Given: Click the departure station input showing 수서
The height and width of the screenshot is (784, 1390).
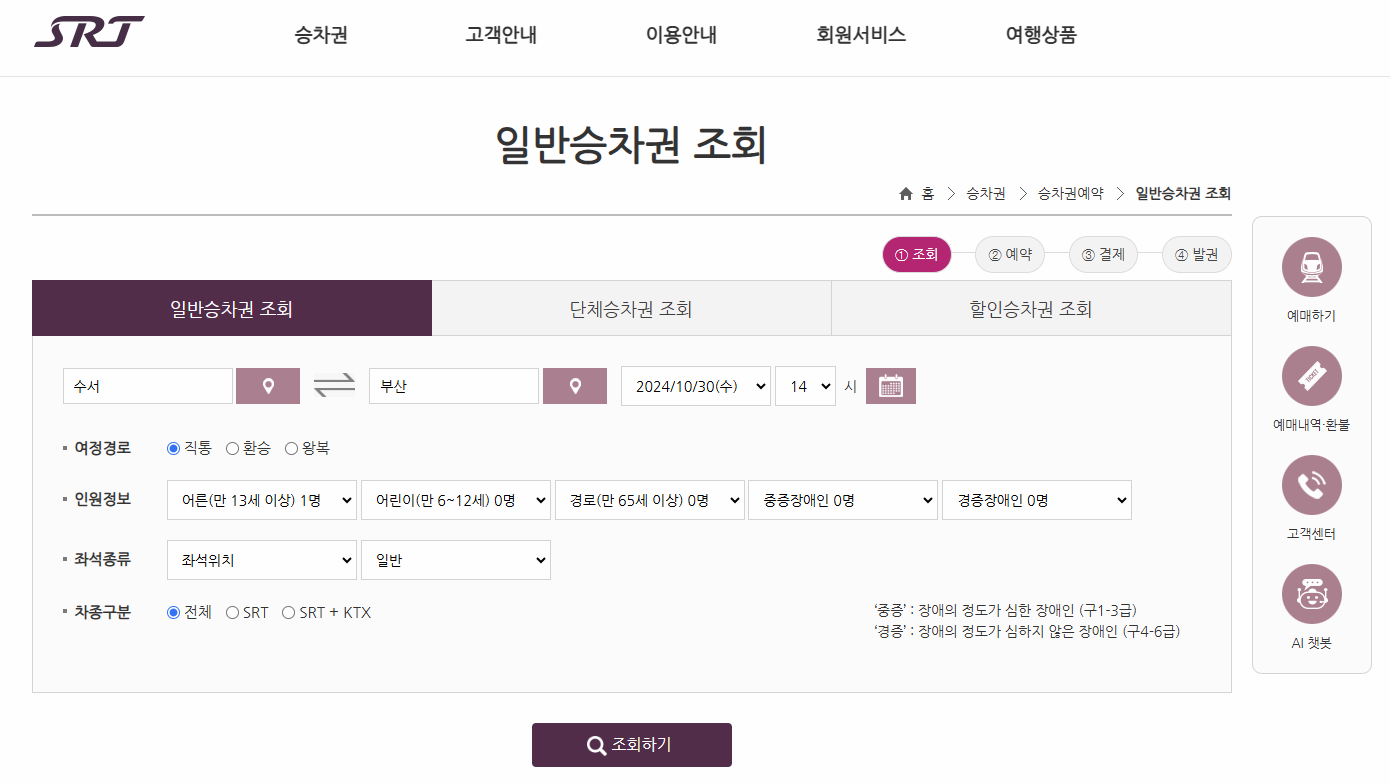Looking at the screenshot, I should tap(147, 385).
